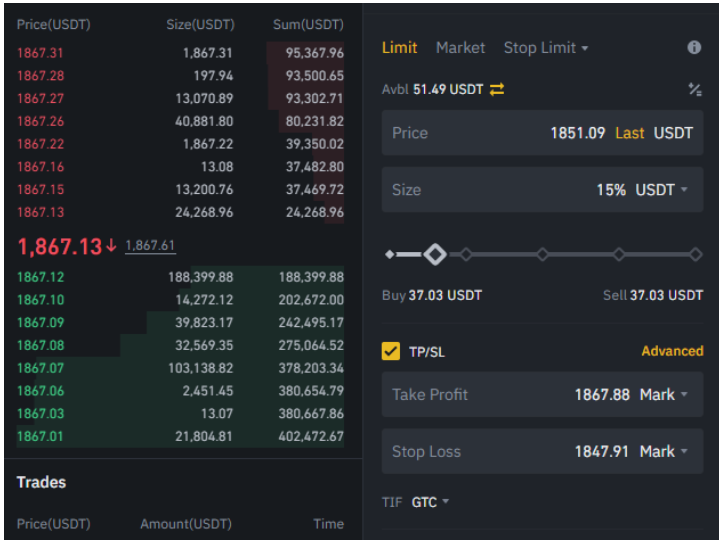This screenshot has width=721, height=543.
Task: Expand the TIF GTC dropdown
Action: [x=431, y=502]
